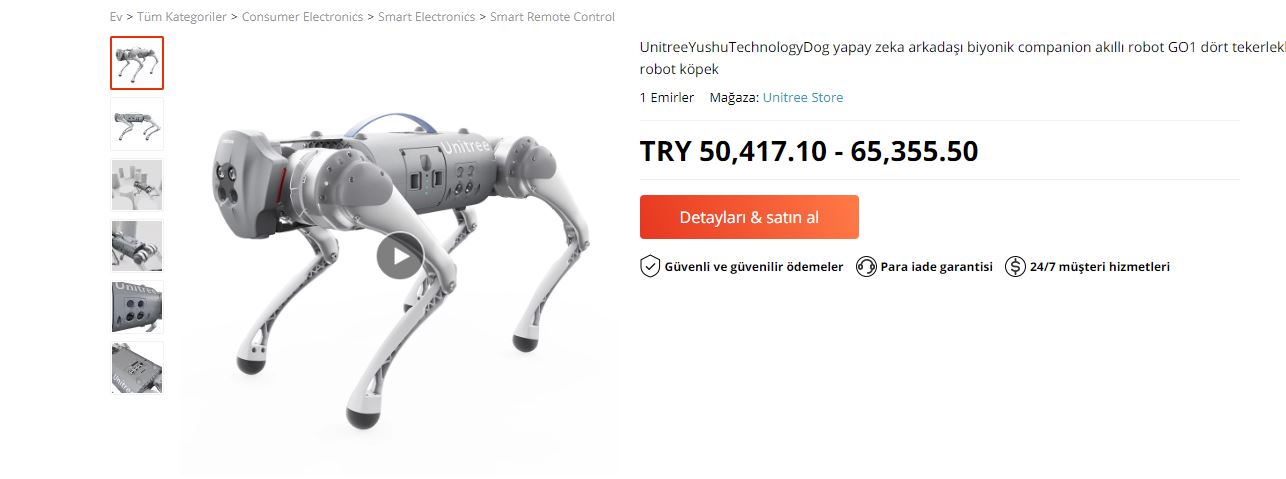Click the money-back guarantee headset icon
Viewport: 1286px width, 479px height.
click(866, 266)
